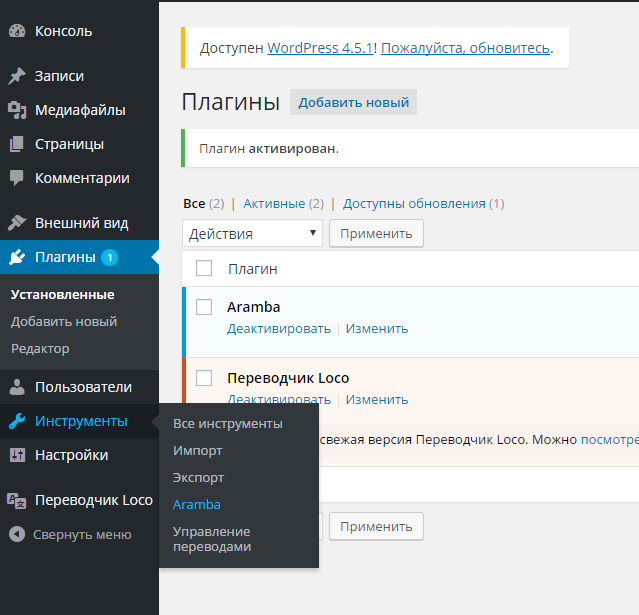This screenshot has width=639, height=615.
Task: Tick the select-all checkbox in Плагин header
Action: click(204, 269)
